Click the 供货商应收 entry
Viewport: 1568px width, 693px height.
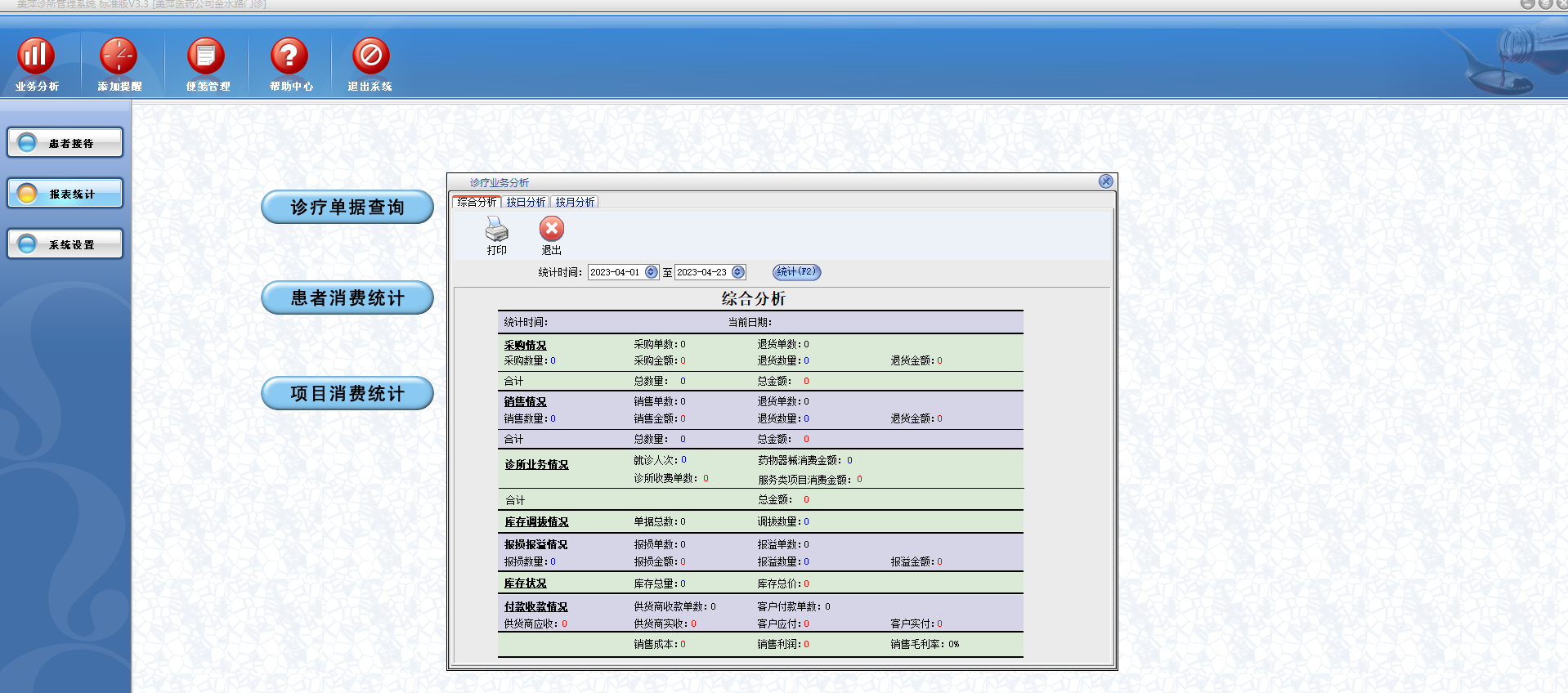coord(535,624)
